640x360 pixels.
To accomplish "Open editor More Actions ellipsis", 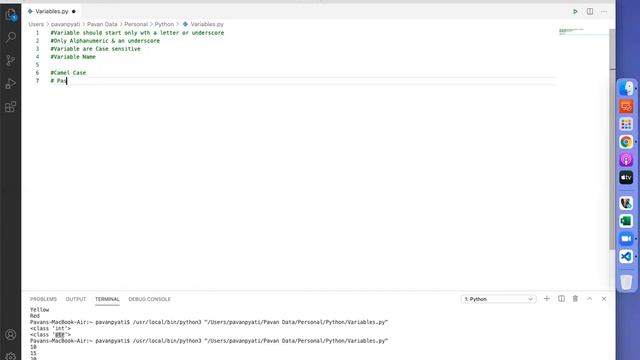I will pos(604,11).
